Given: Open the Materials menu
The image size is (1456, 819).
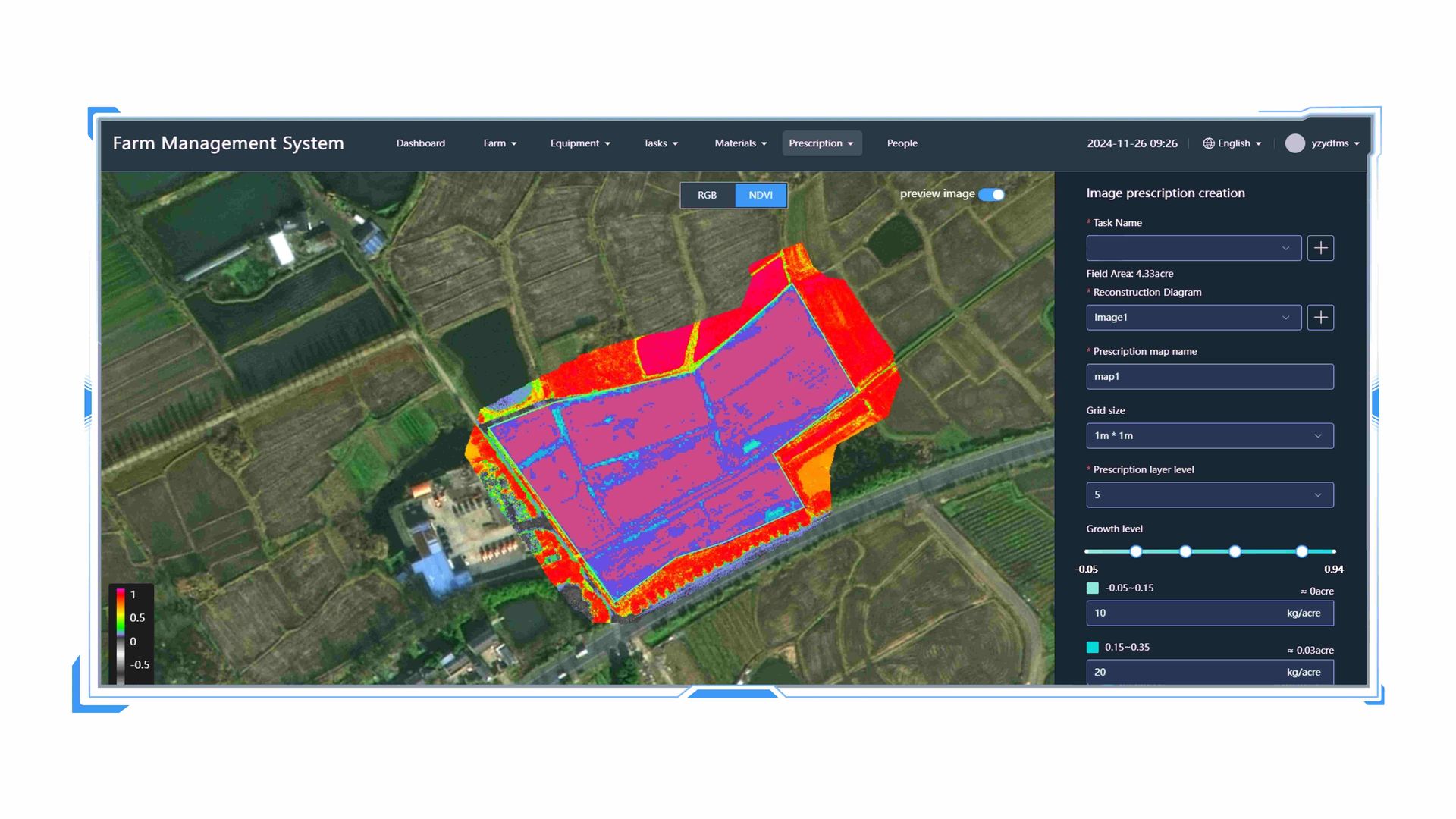Looking at the screenshot, I should 739,143.
